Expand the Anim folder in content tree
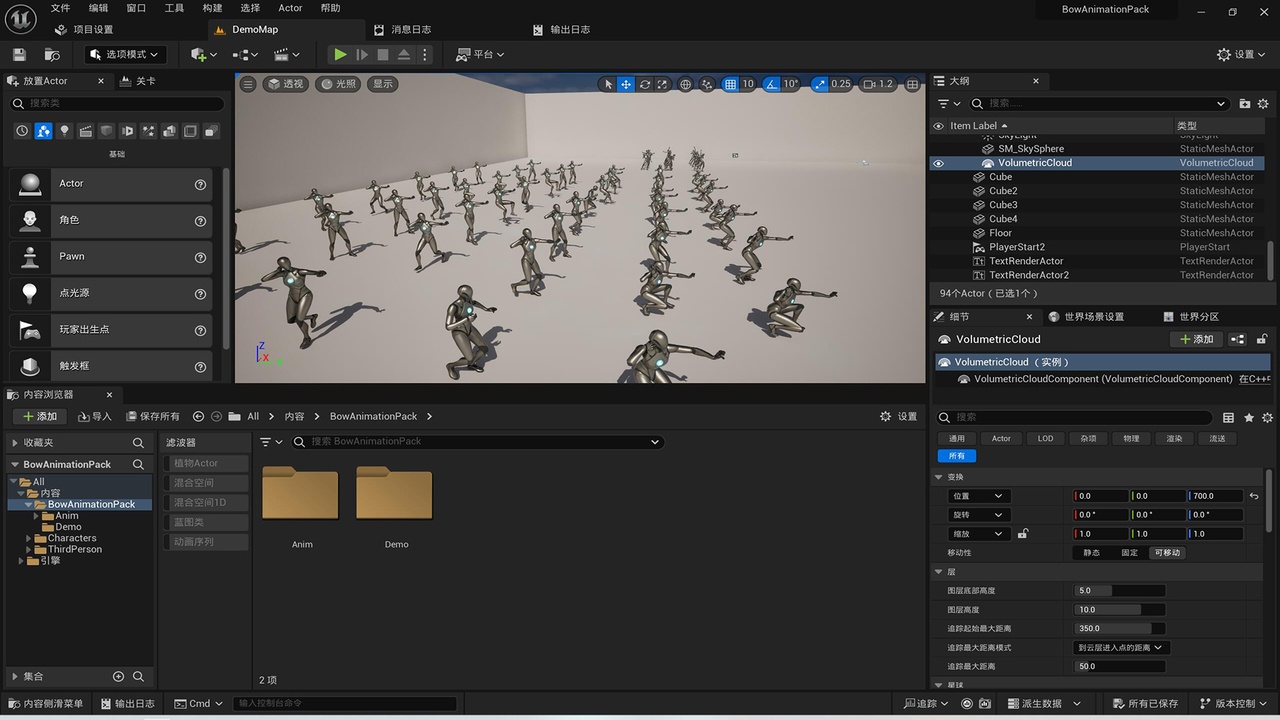Image resolution: width=1280 pixels, height=720 pixels. (36, 516)
